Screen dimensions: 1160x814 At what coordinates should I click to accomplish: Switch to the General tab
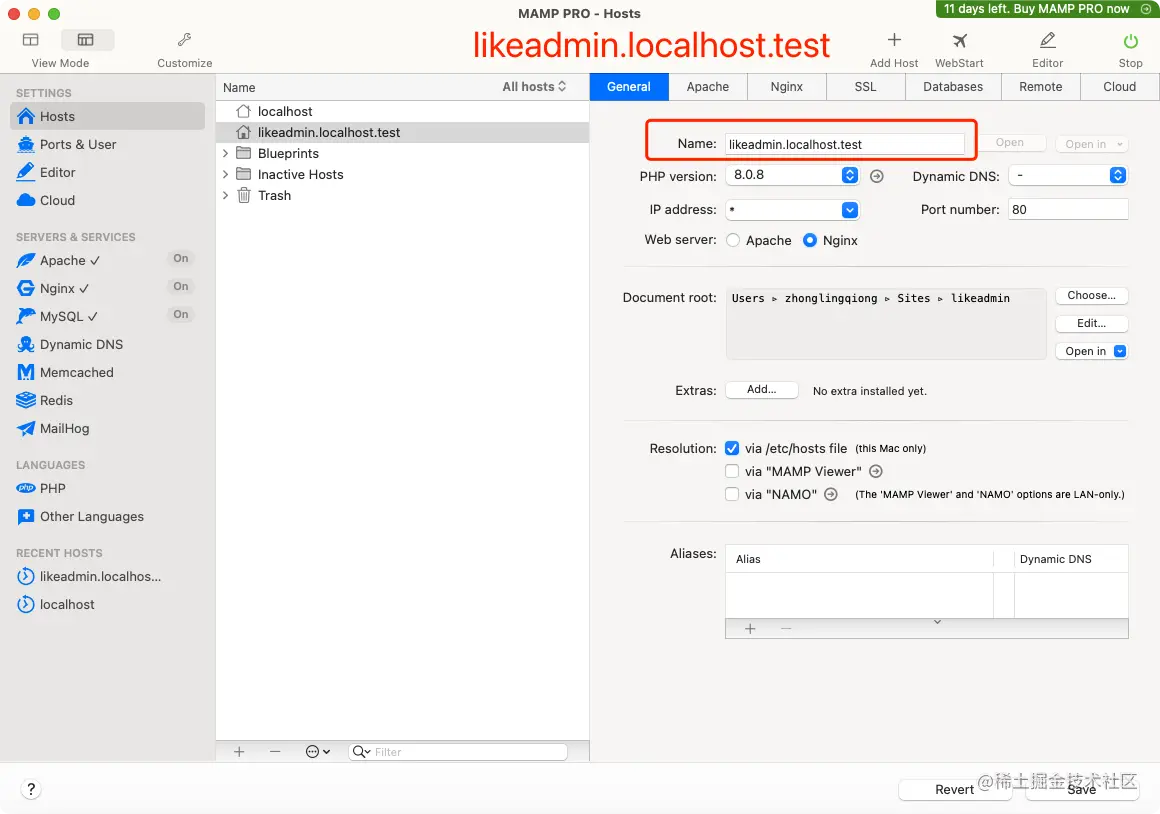pyautogui.click(x=629, y=87)
